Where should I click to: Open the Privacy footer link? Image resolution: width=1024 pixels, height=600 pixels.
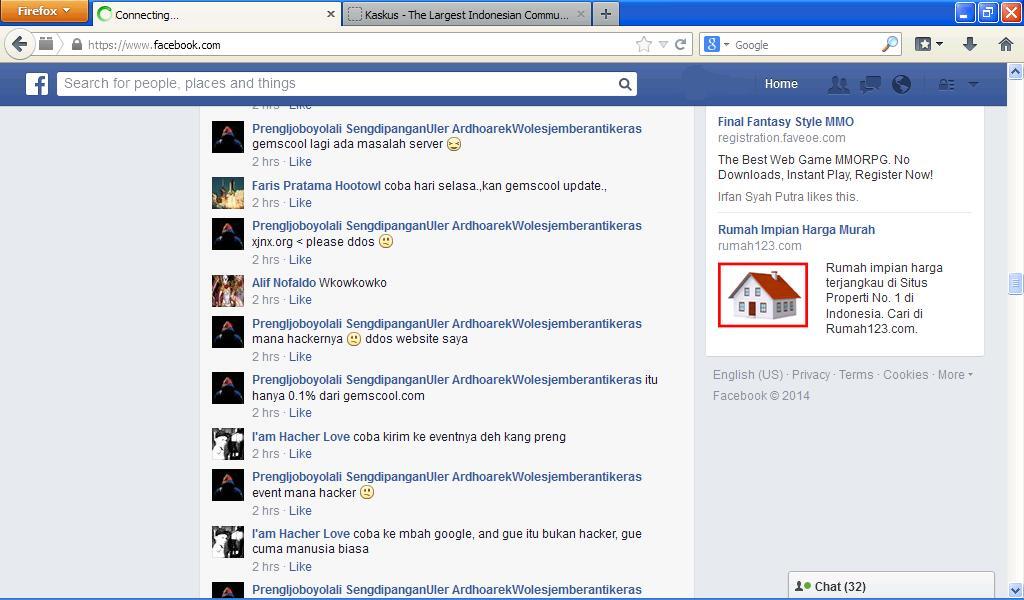810,375
